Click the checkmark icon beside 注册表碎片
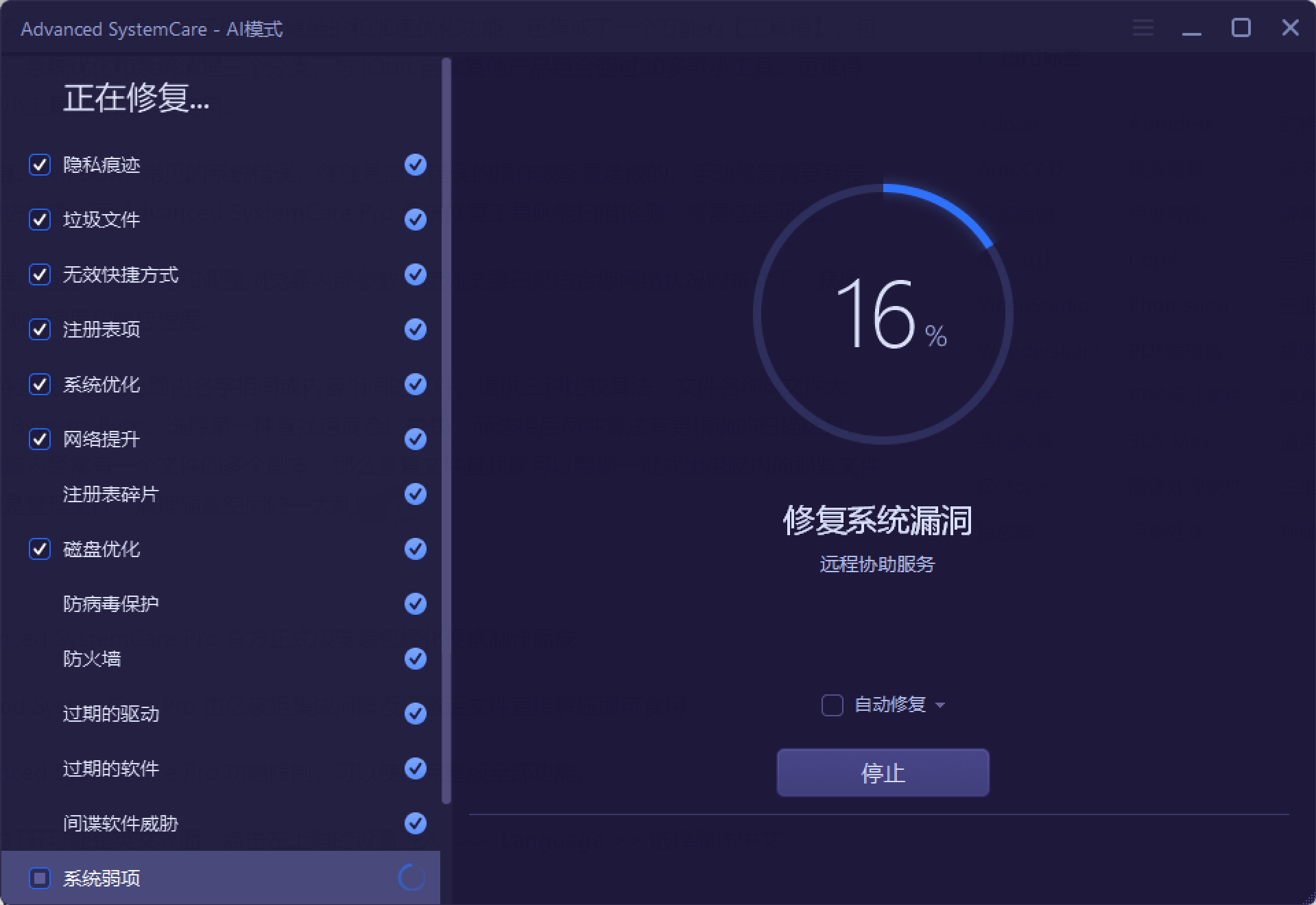 (x=414, y=494)
